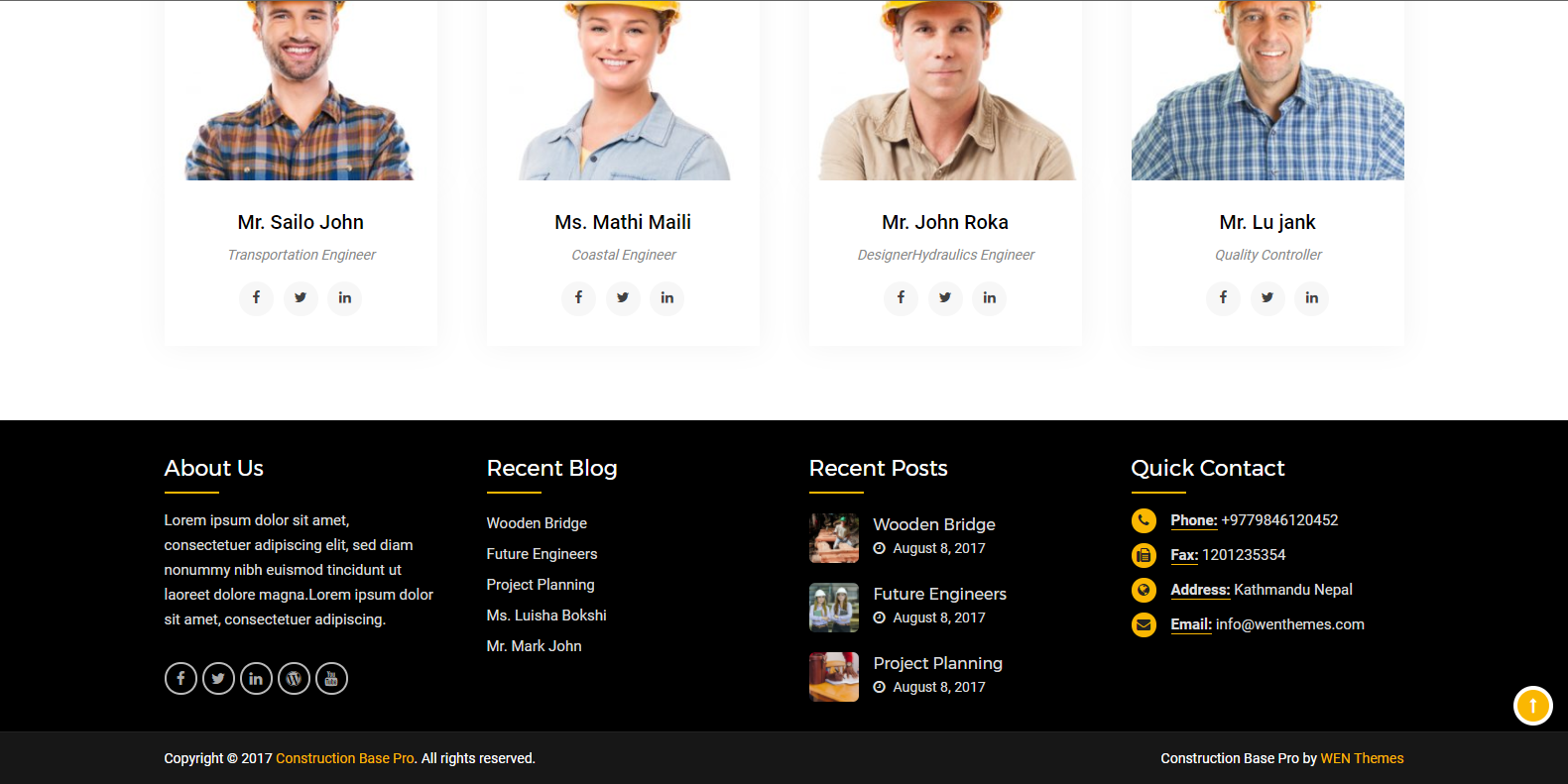Click the footer Facebook circle icon
This screenshot has width=1568, height=784.
click(181, 679)
